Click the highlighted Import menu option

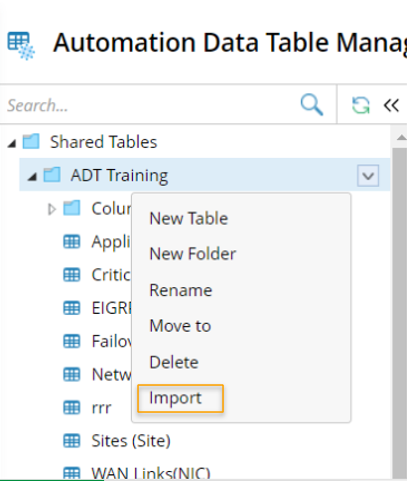(x=180, y=399)
